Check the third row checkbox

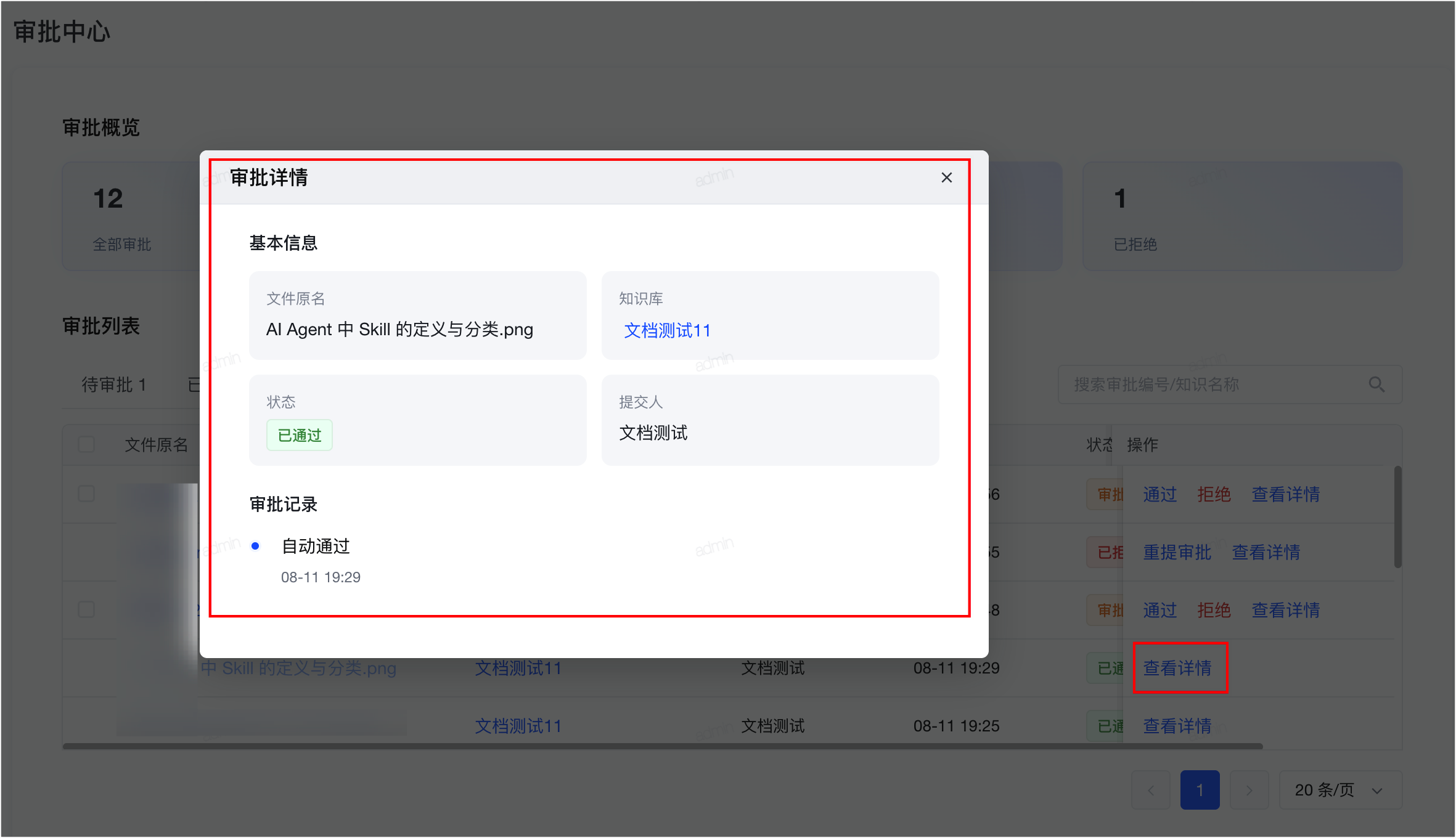tap(86, 610)
